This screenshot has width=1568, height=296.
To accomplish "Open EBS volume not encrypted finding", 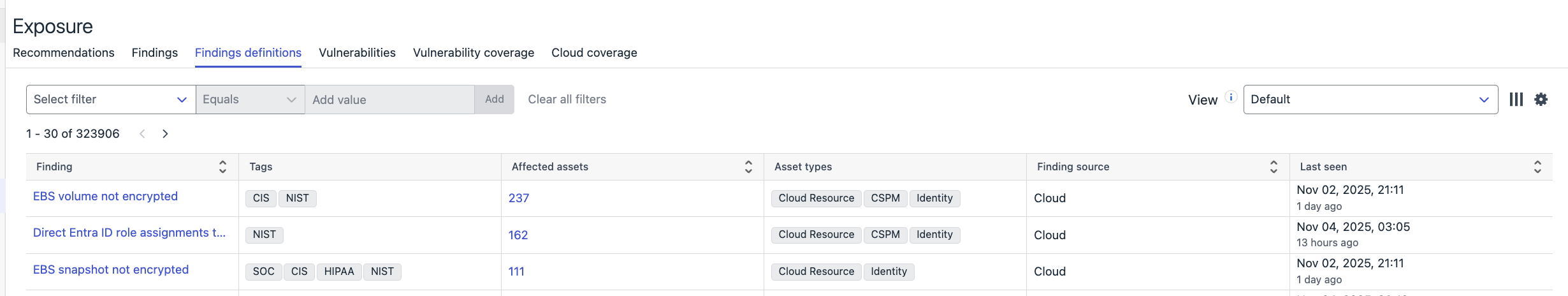I will click(x=105, y=196).
